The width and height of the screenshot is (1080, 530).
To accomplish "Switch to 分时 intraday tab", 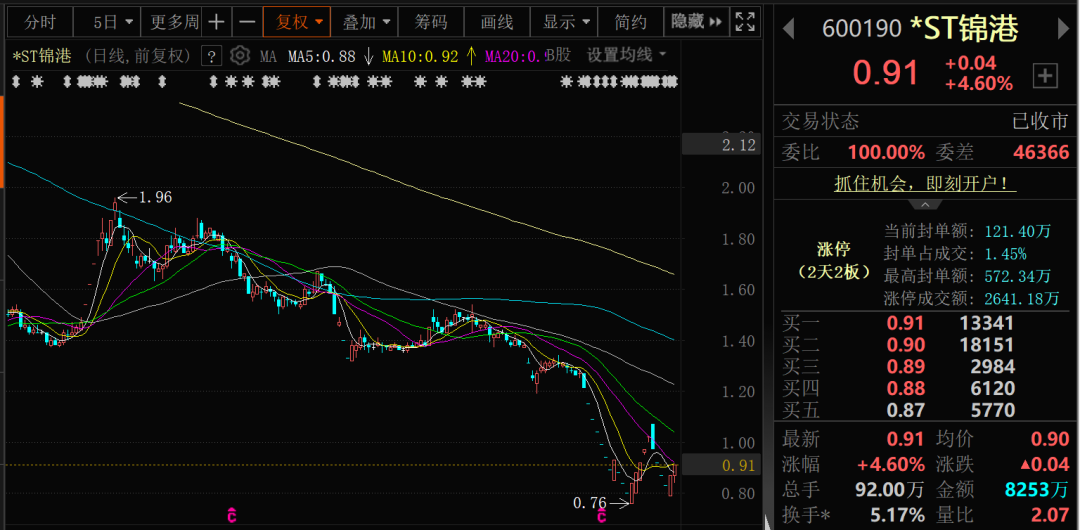I will pyautogui.click(x=40, y=21).
